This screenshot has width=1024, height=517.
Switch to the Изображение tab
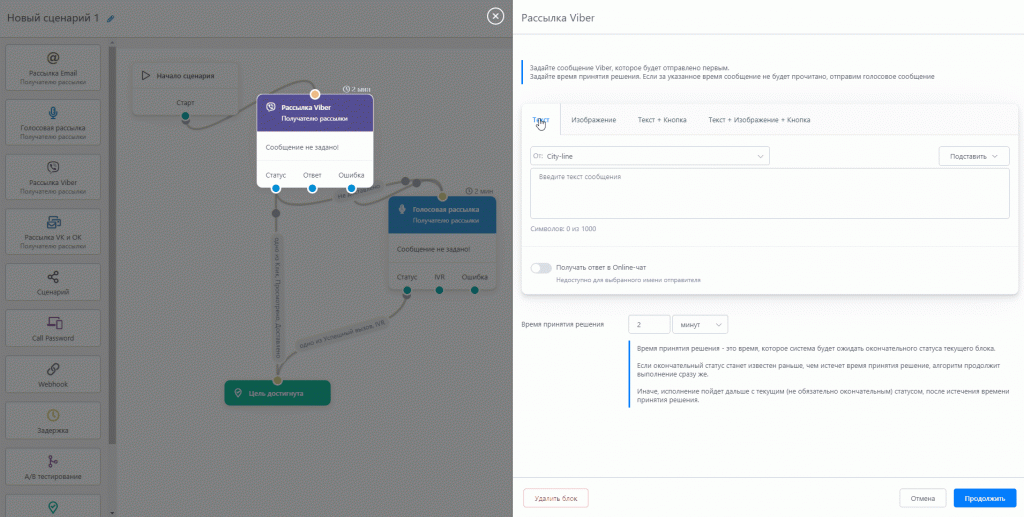click(x=593, y=120)
